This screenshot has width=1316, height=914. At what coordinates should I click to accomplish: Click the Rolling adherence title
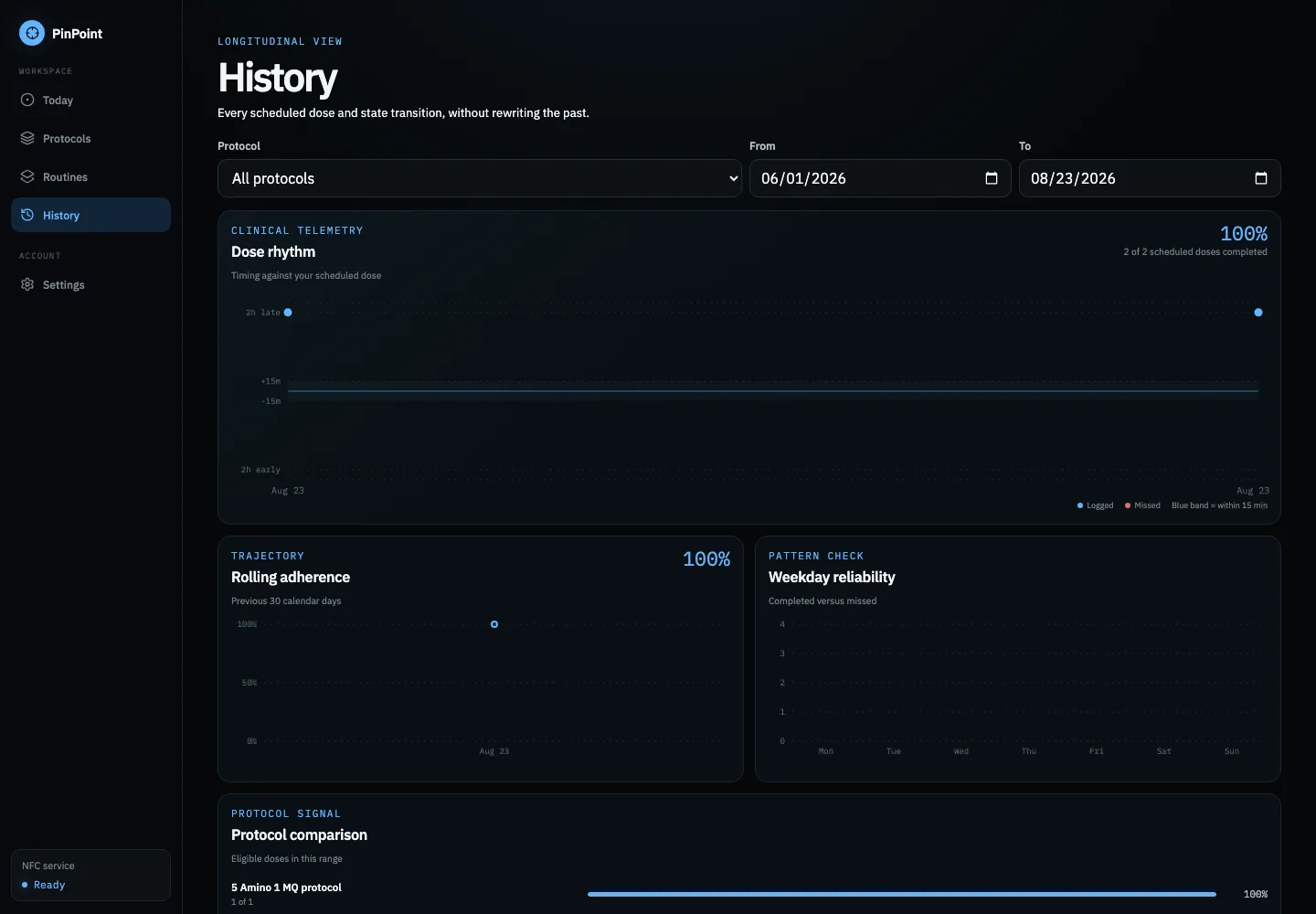pos(291,577)
